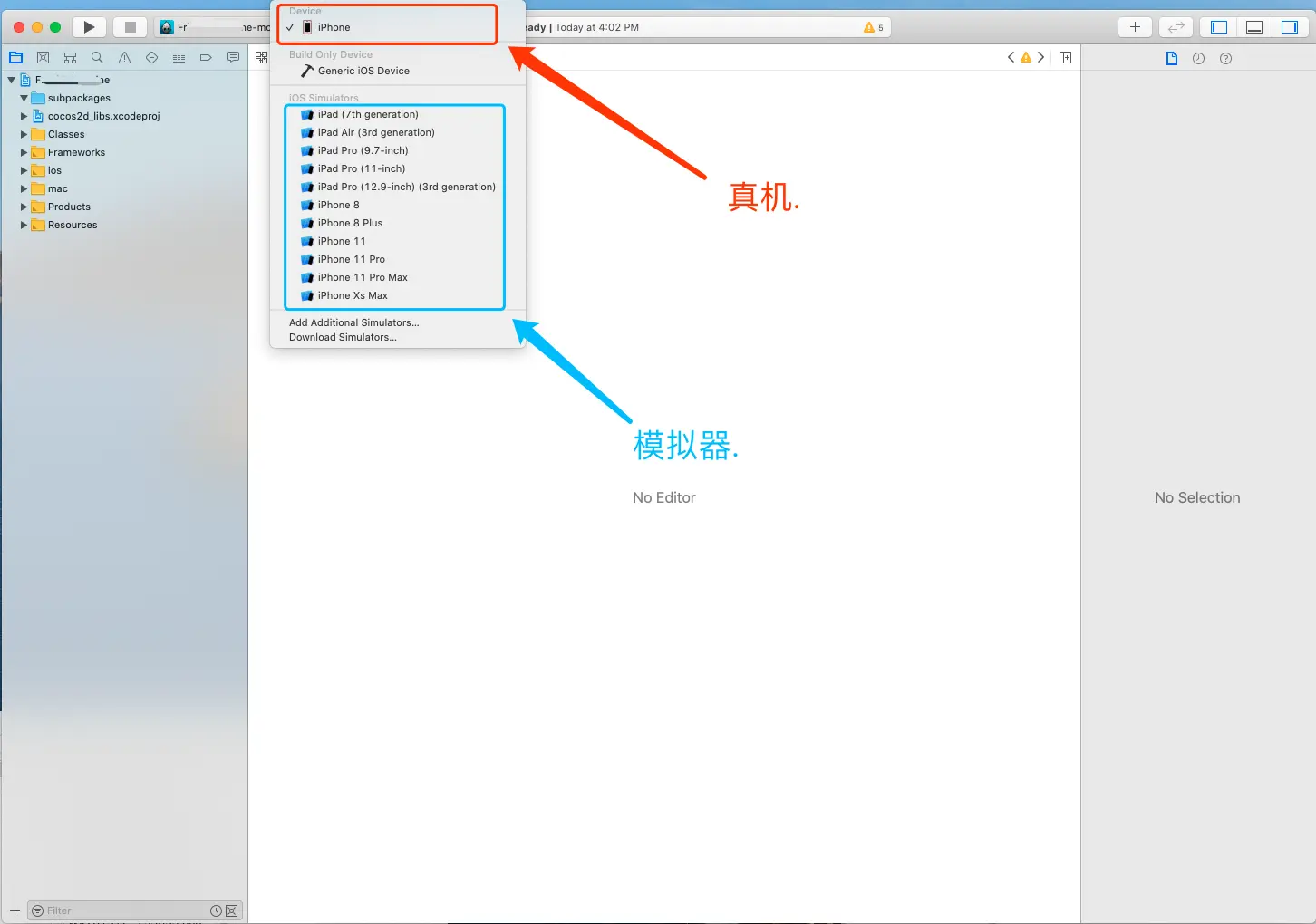Image resolution: width=1316 pixels, height=924 pixels.
Task: Choose Add Additional Simulators…
Action: coord(398,322)
